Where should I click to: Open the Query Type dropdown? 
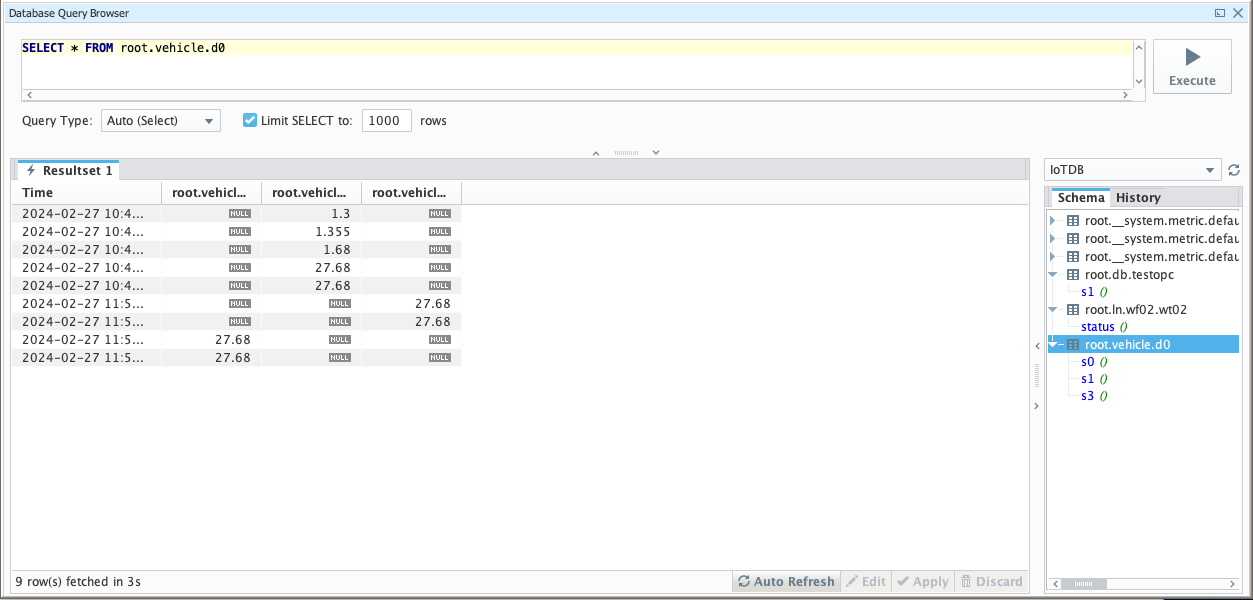(x=160, y=121)
